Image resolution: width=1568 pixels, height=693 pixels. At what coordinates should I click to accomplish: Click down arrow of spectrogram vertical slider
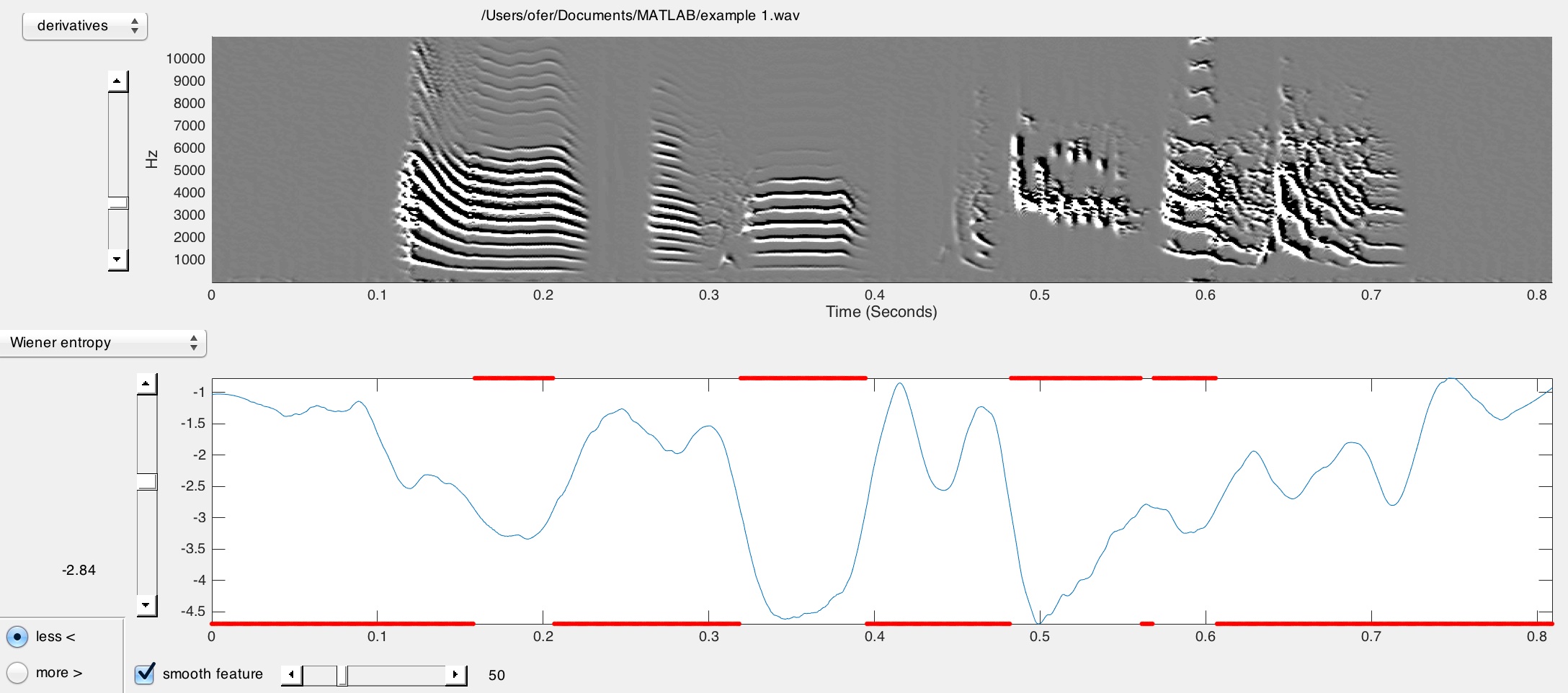point(117,259)
